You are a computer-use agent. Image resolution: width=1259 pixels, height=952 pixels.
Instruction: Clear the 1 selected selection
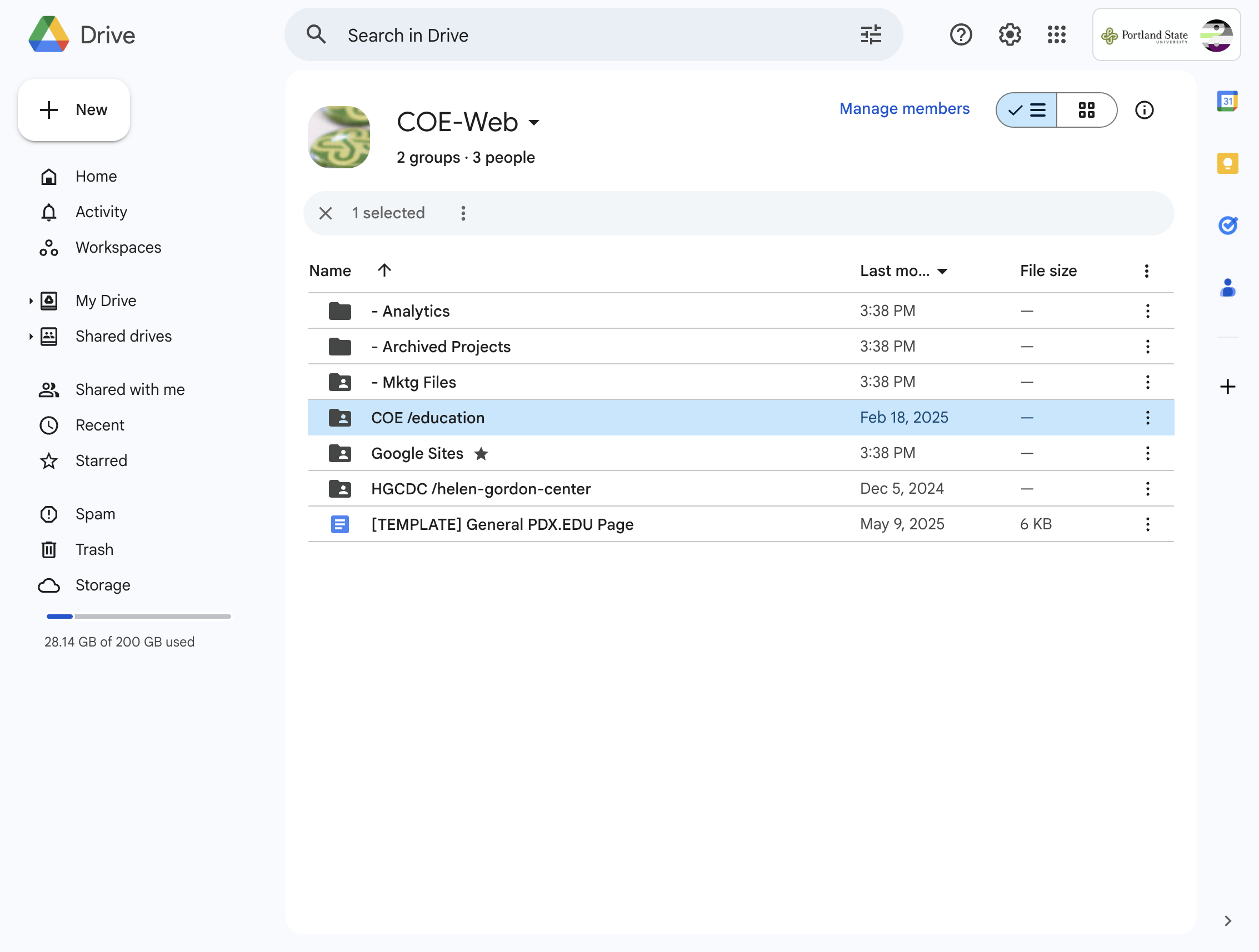(325, 213)
